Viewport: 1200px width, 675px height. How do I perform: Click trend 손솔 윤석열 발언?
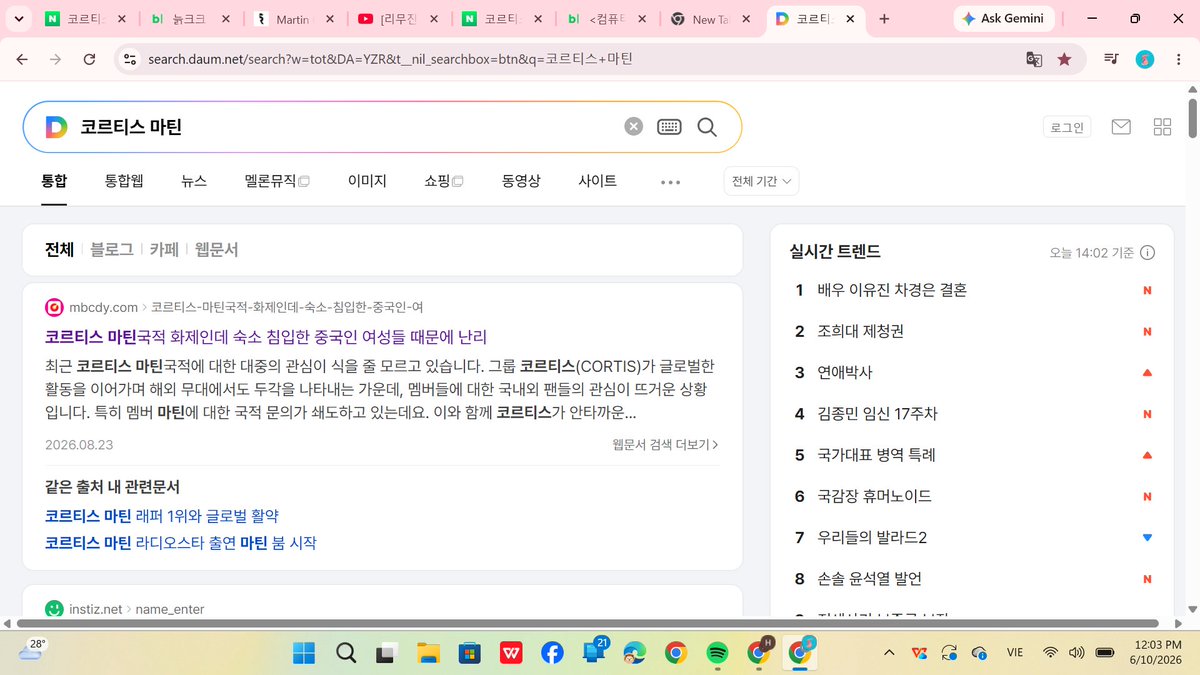869,579
